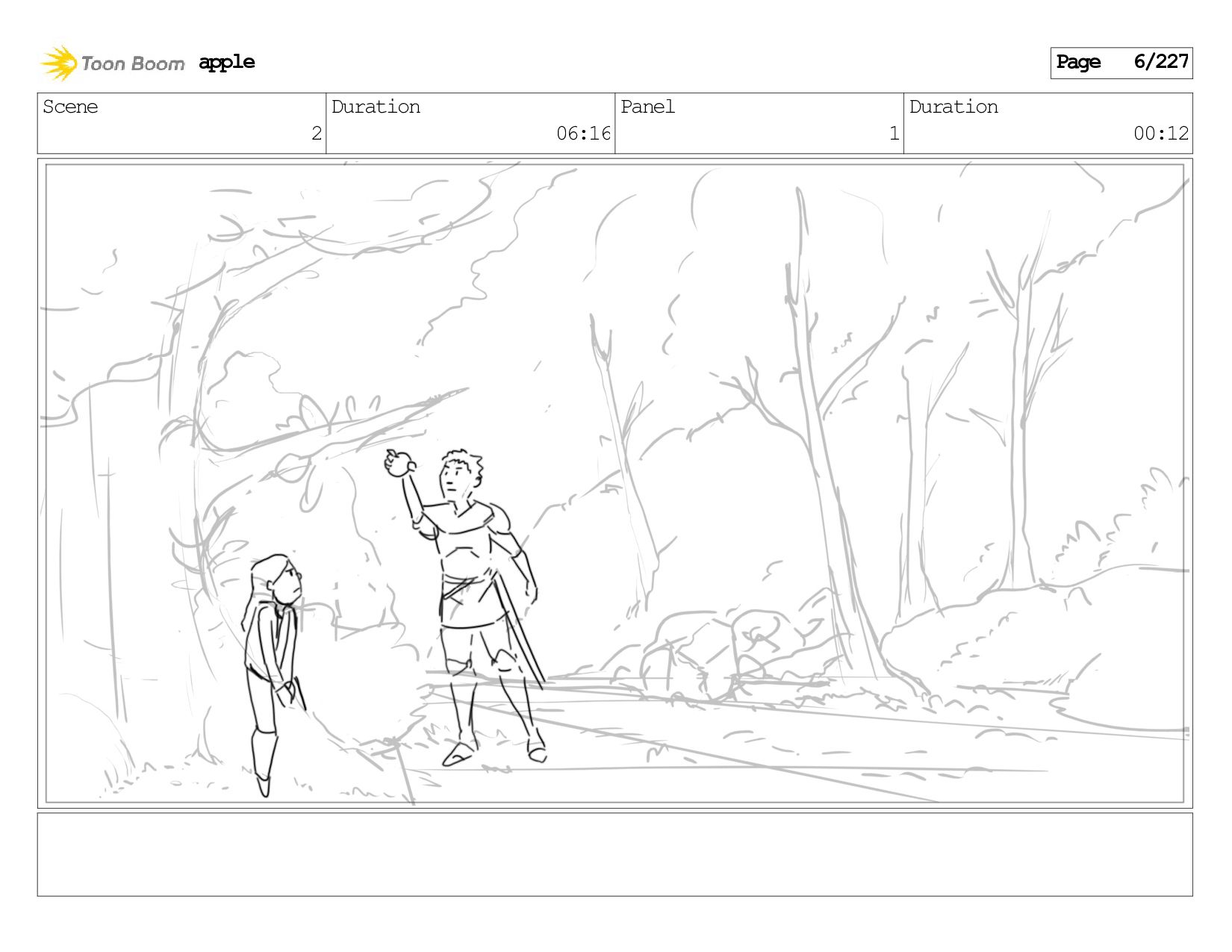Select the 'apple' project title
Viewport: 1232px width, 952px height.
227,63
